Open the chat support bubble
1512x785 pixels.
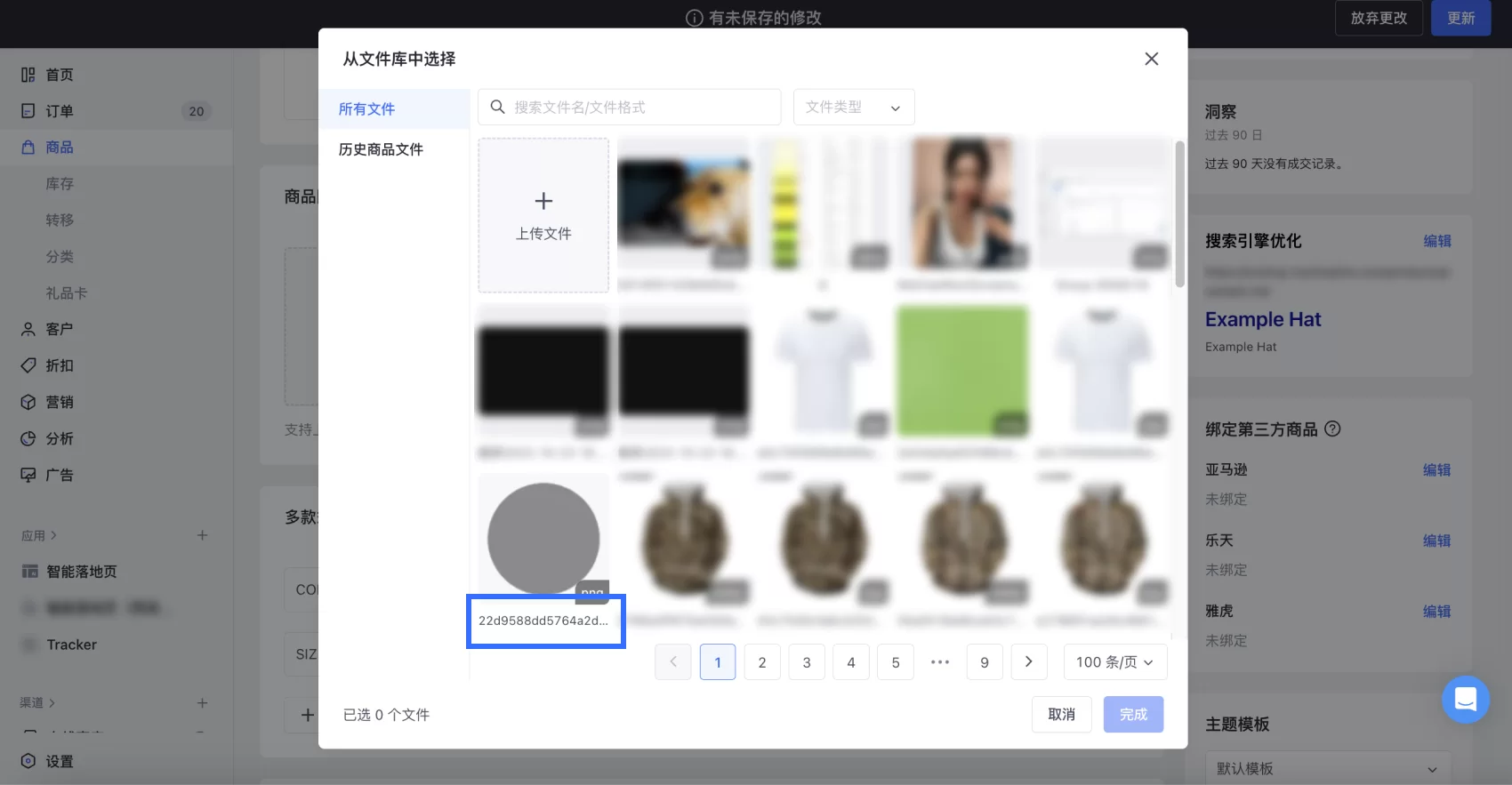pyautogui.click(x=1466, y=699)
